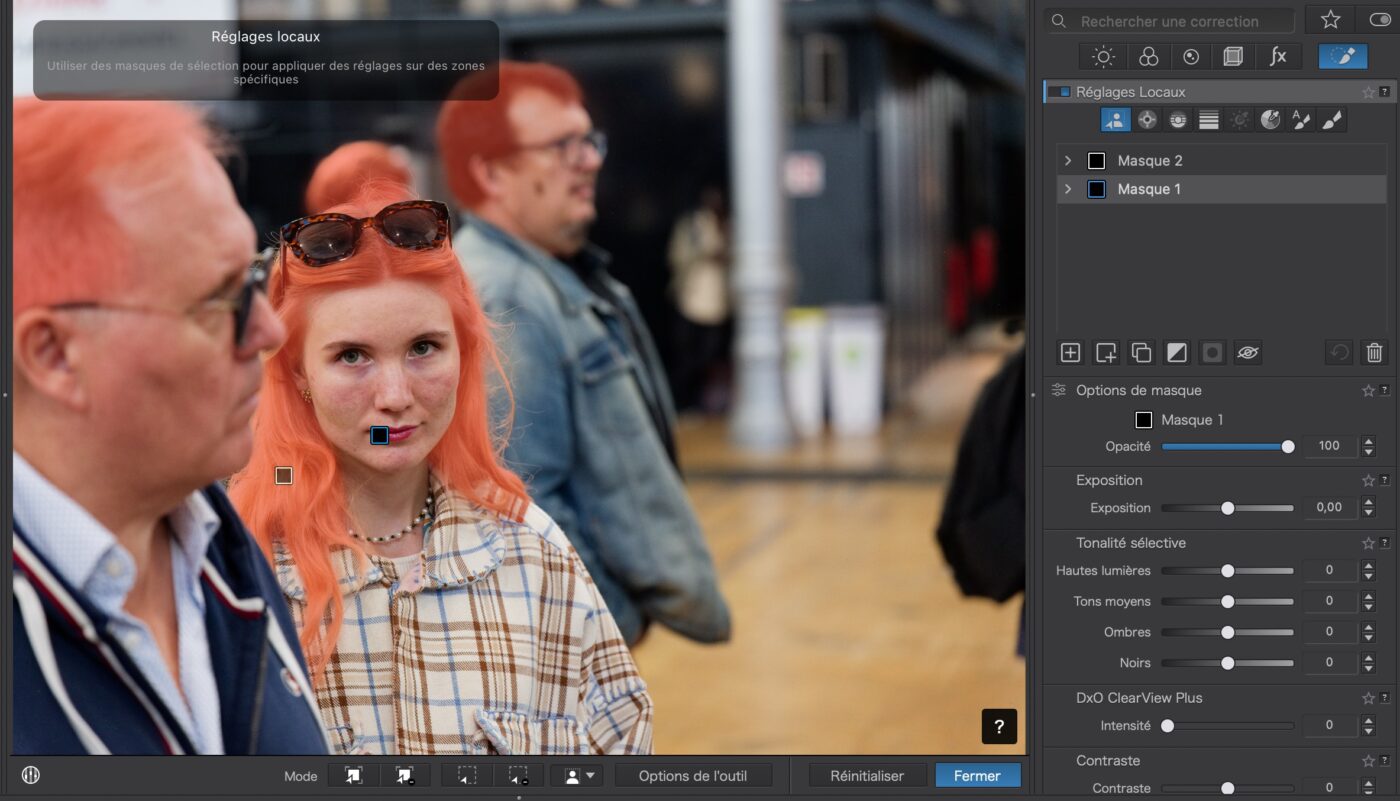Image resolution: width=1400 pixels, height=801 pixels.
Task: Click the Rechercher une correction search field
Action: pos(1169,21)
